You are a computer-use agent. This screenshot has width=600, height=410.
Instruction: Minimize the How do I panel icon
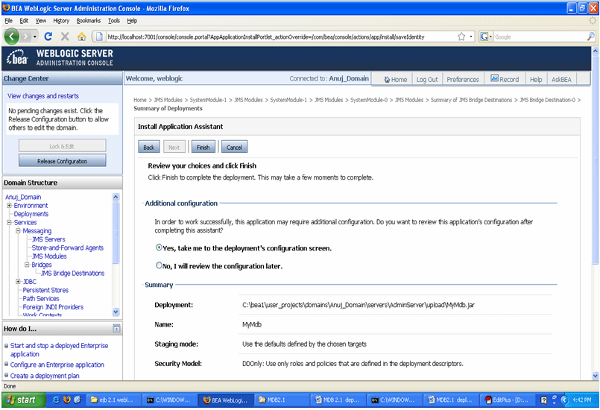pos(116,328)
